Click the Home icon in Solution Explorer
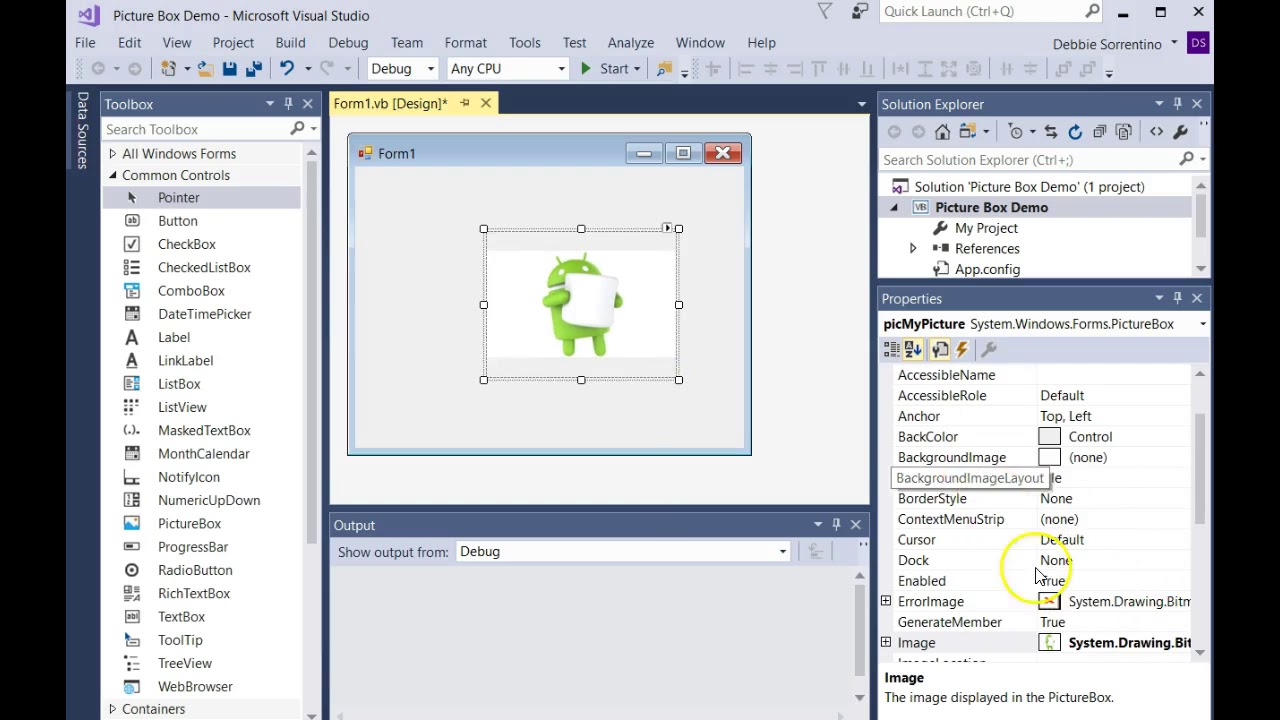This screenshot has width=1280, height=720. pyautogui.click(x=942, y=132)
